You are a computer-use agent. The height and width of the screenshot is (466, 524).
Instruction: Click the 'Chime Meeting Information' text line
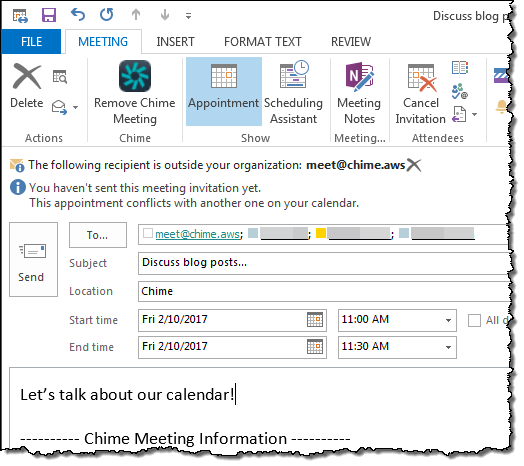pyautogui.click(x=185, y=439)
